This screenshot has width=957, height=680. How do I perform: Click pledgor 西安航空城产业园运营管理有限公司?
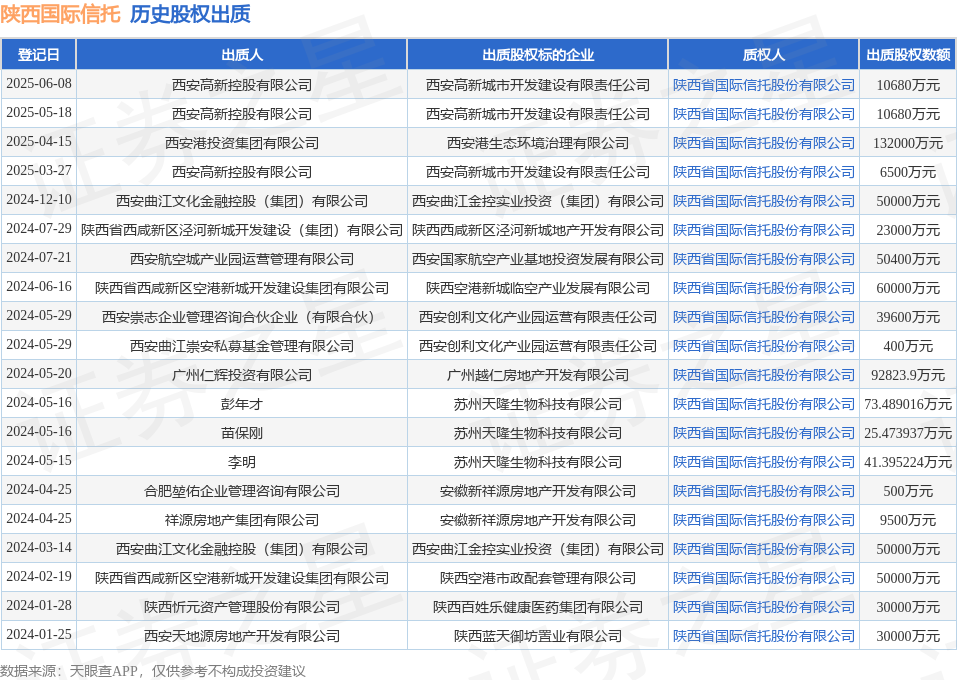242,259
